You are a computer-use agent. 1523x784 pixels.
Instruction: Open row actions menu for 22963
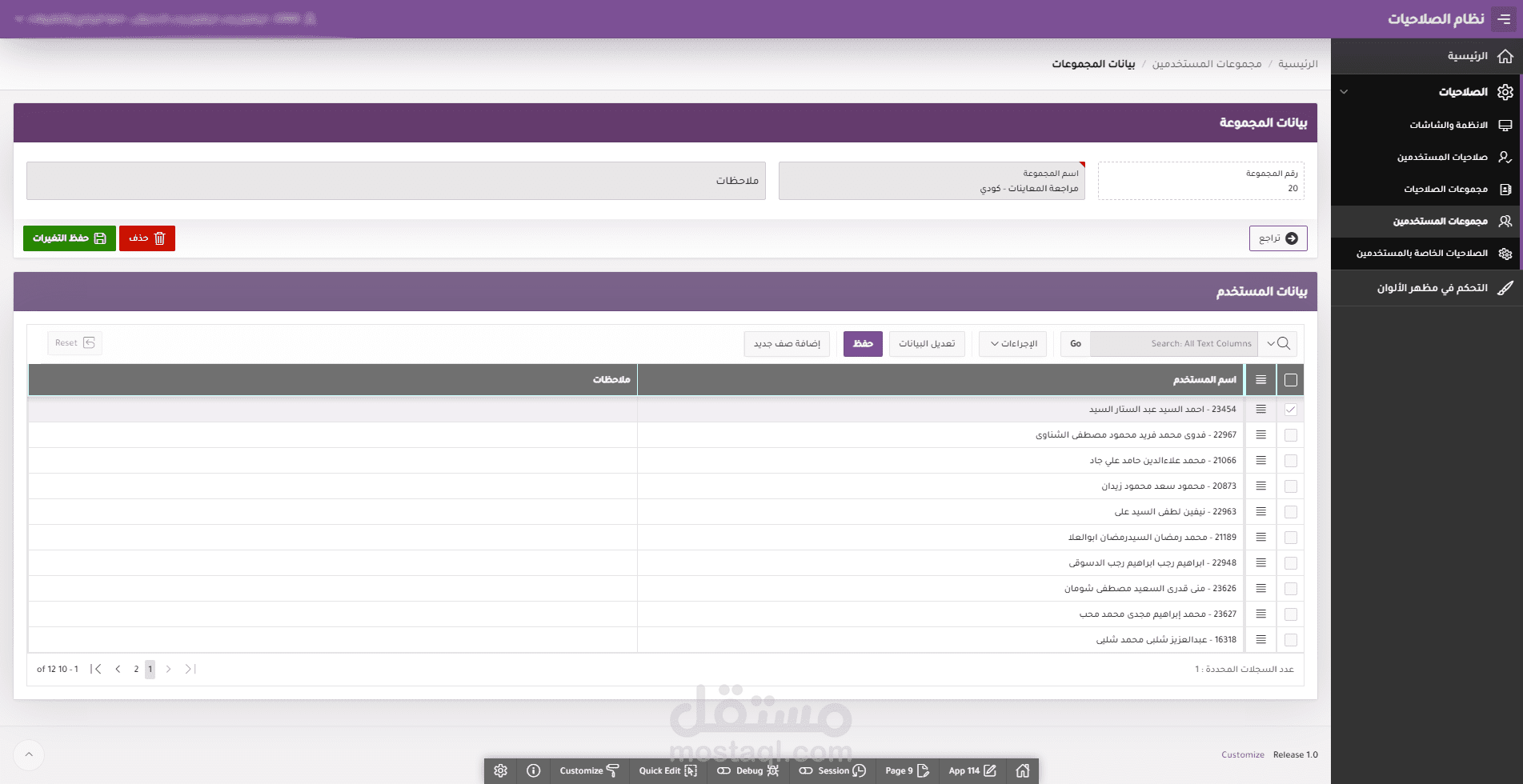coord(1261,512)
